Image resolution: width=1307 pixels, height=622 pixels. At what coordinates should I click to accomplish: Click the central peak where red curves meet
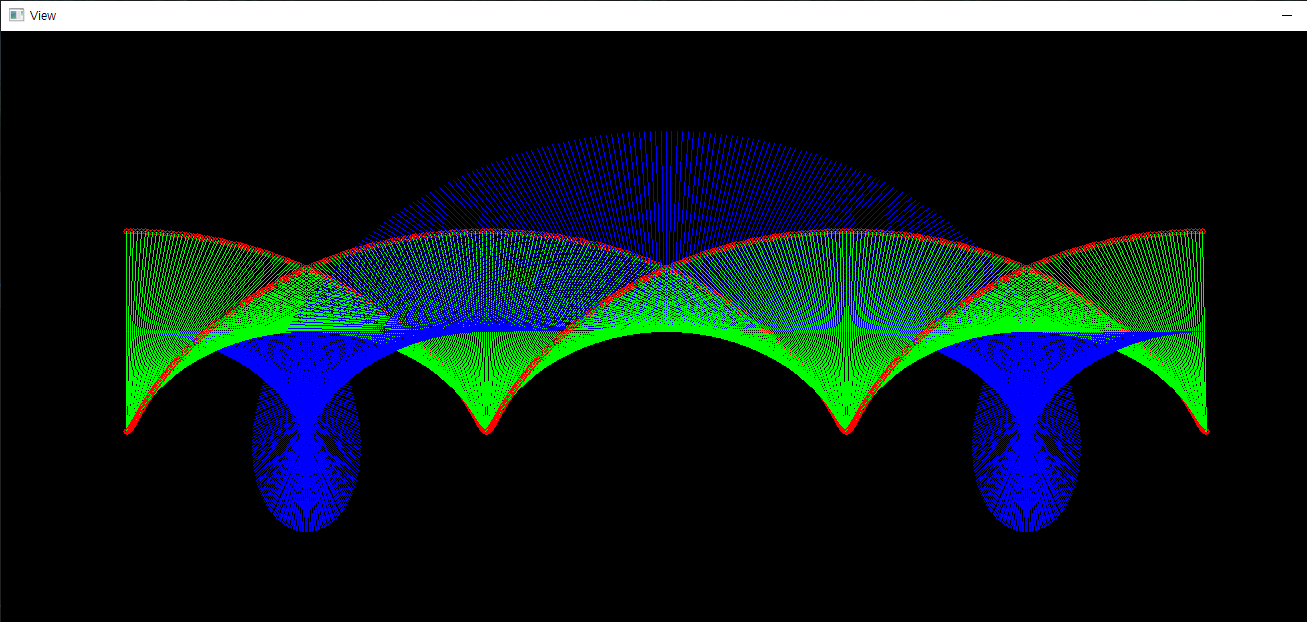click(x=665, y=267)
